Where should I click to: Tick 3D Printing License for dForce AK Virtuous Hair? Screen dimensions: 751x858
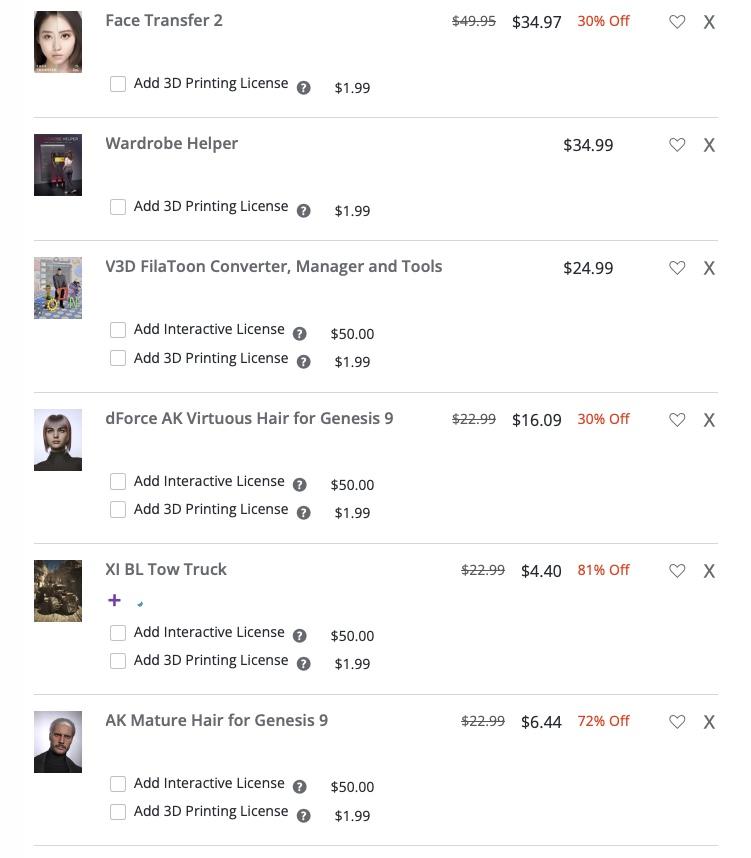(118, 510)
